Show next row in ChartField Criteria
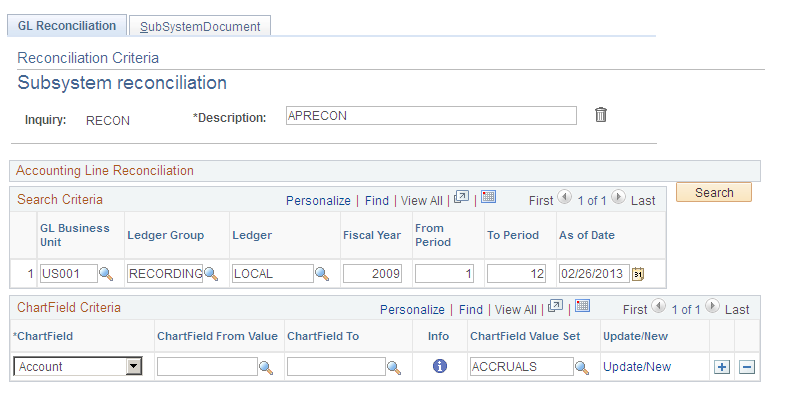This screenshot has height=399, width=787. 712,306
